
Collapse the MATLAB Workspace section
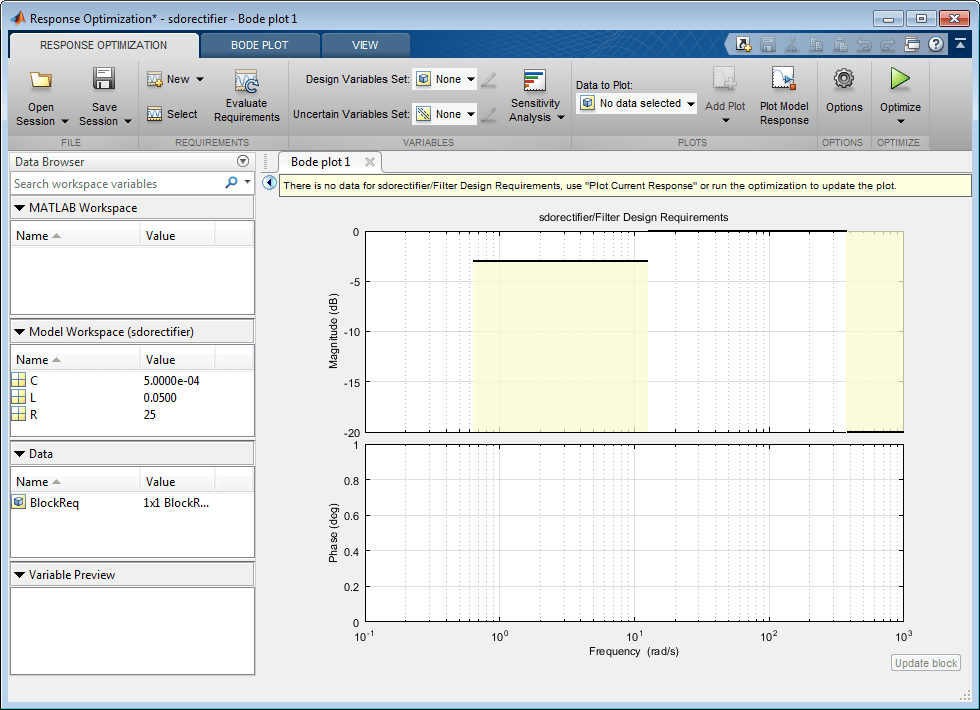pyautogui.click(x=20, y=208)
